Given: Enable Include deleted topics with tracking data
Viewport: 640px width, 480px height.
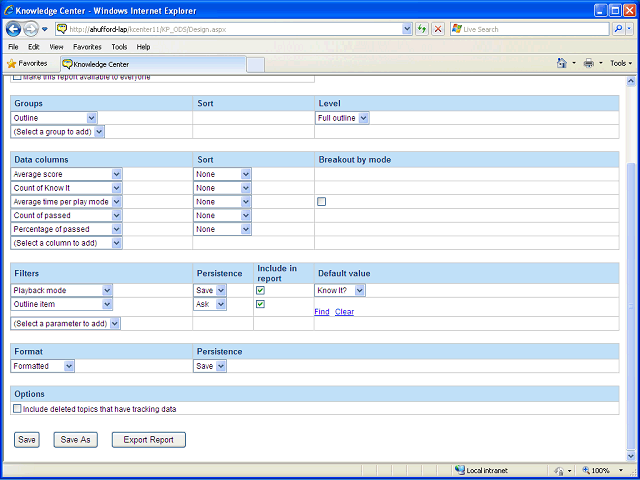Looking at the screenshot, I should click(17, 409).
